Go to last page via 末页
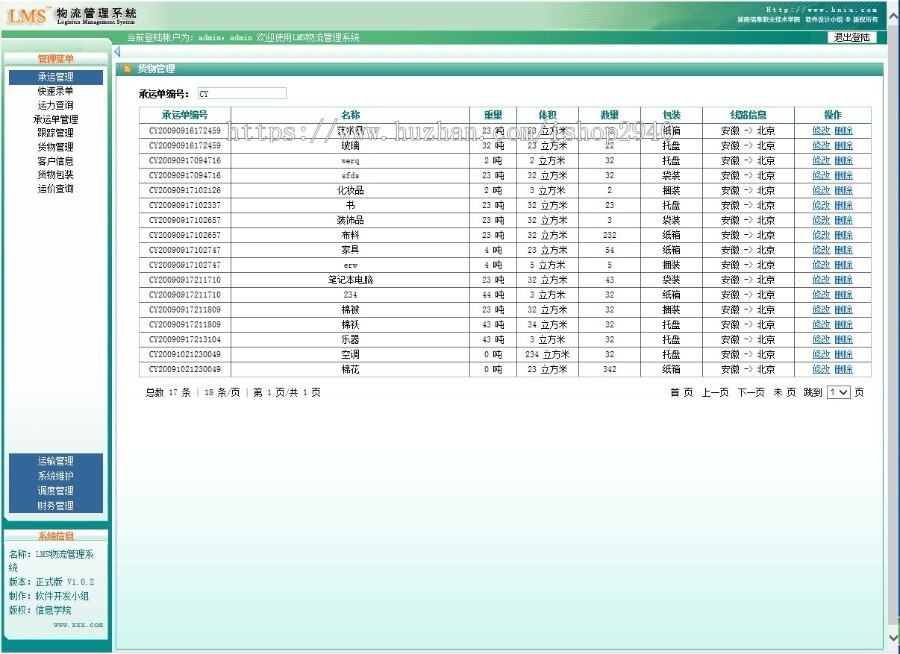The width and height of the screenshot is (900, 654). coord(784,393)
